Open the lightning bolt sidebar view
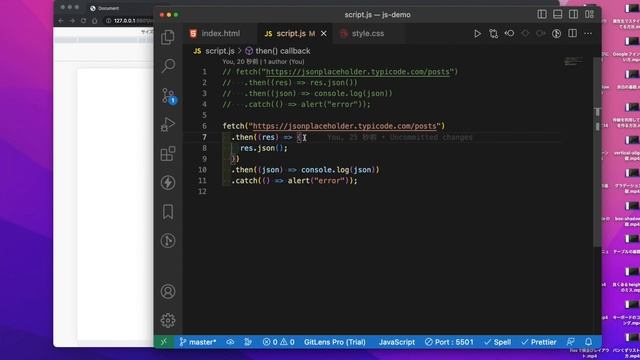This screenshot has height=360, width=640. 168,182
